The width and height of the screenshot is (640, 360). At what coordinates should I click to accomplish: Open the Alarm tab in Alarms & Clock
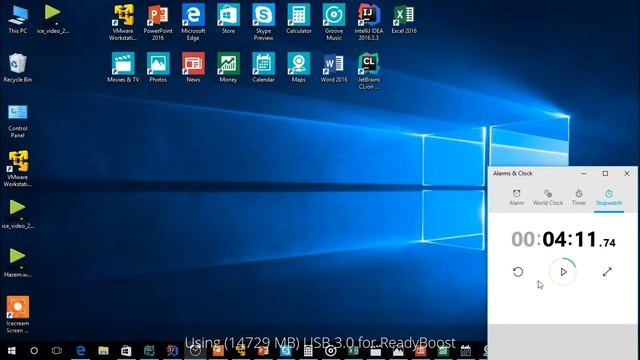pos(516,197)
